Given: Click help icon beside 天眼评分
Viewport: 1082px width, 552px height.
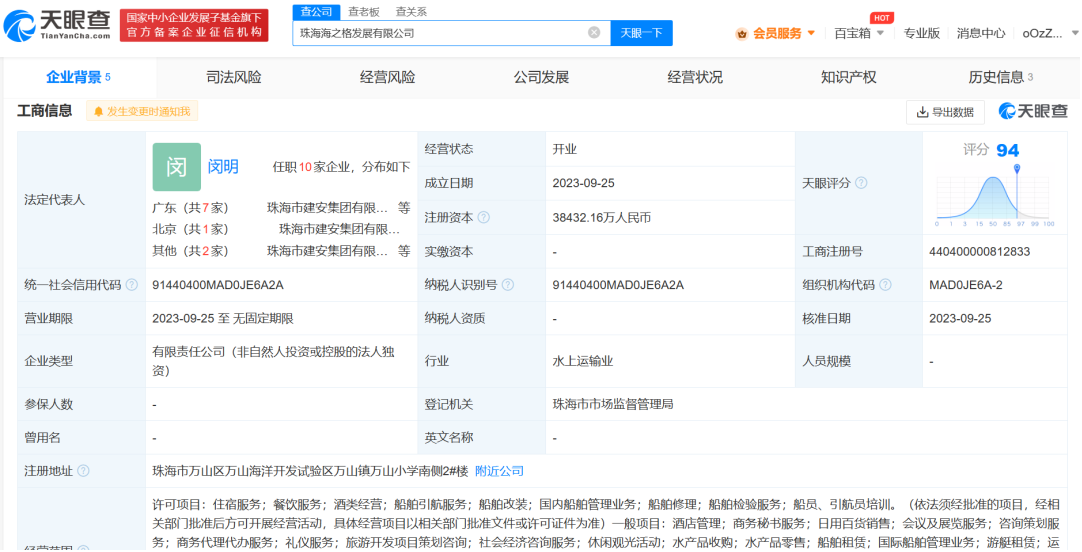Looking at the screenshot, I should coord(861,183).
